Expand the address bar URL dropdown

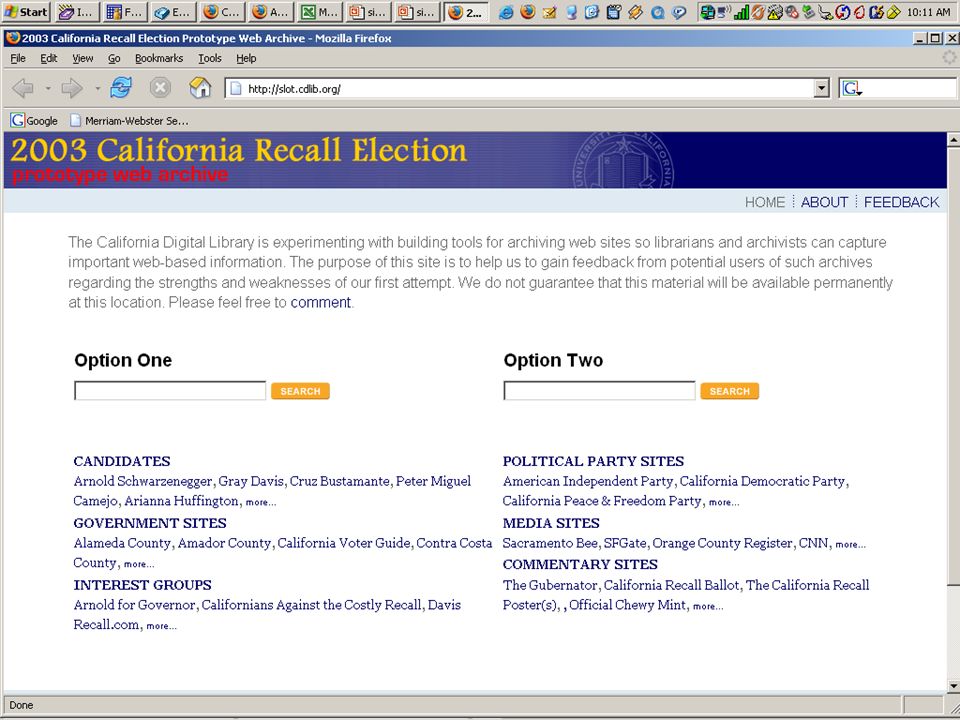click(822, 89)
